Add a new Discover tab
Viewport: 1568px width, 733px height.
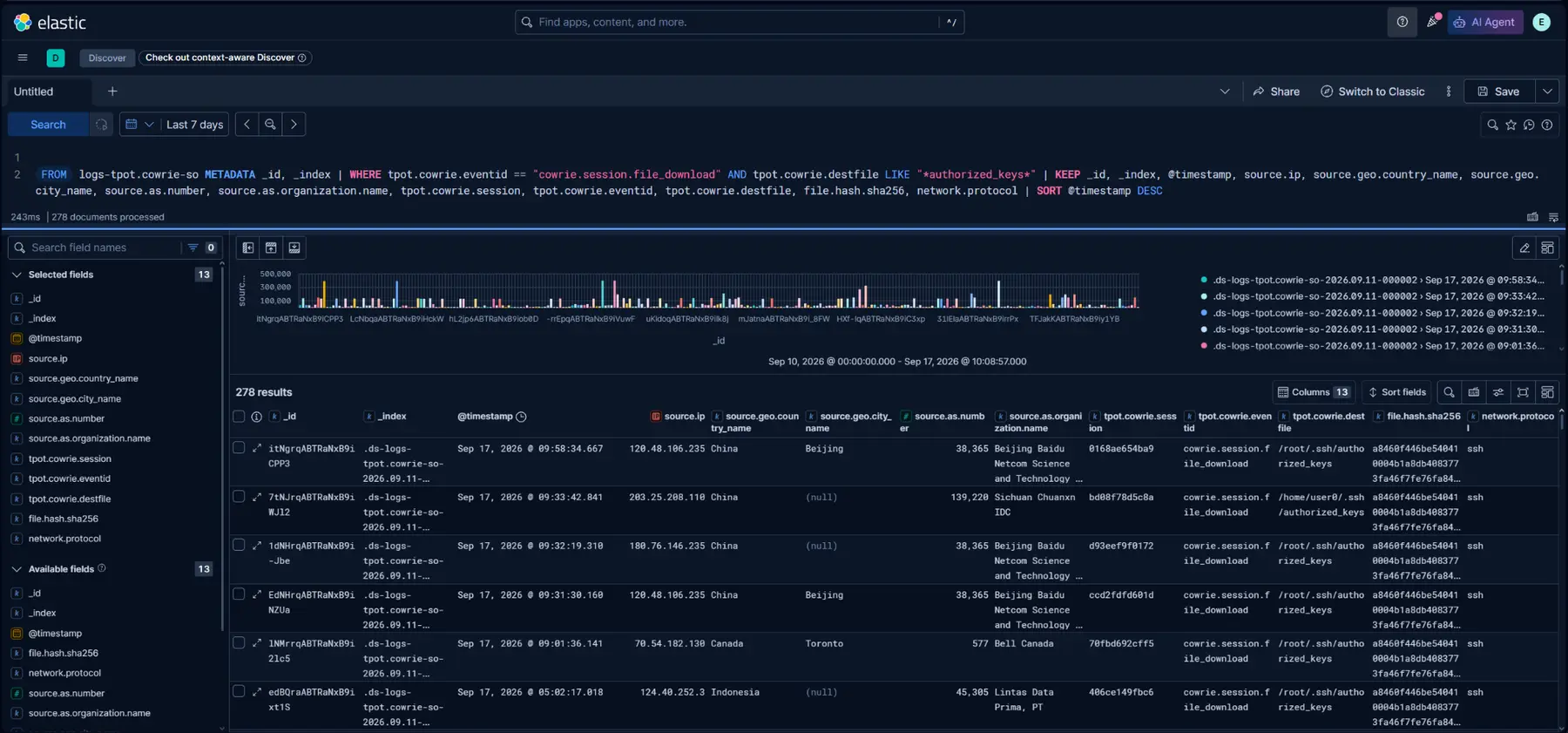(112, 92)
